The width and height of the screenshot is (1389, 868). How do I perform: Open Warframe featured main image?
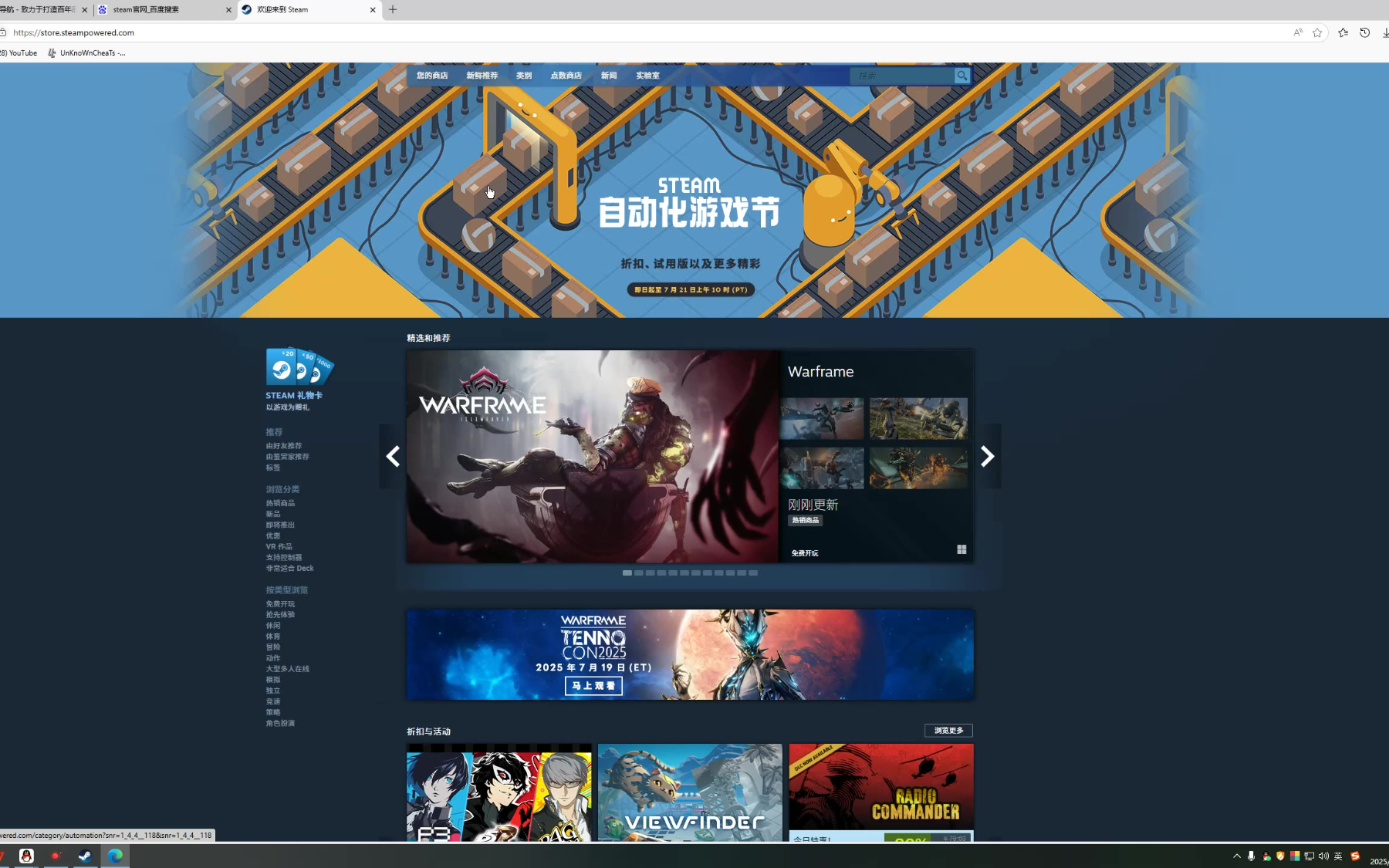(593, 457)
